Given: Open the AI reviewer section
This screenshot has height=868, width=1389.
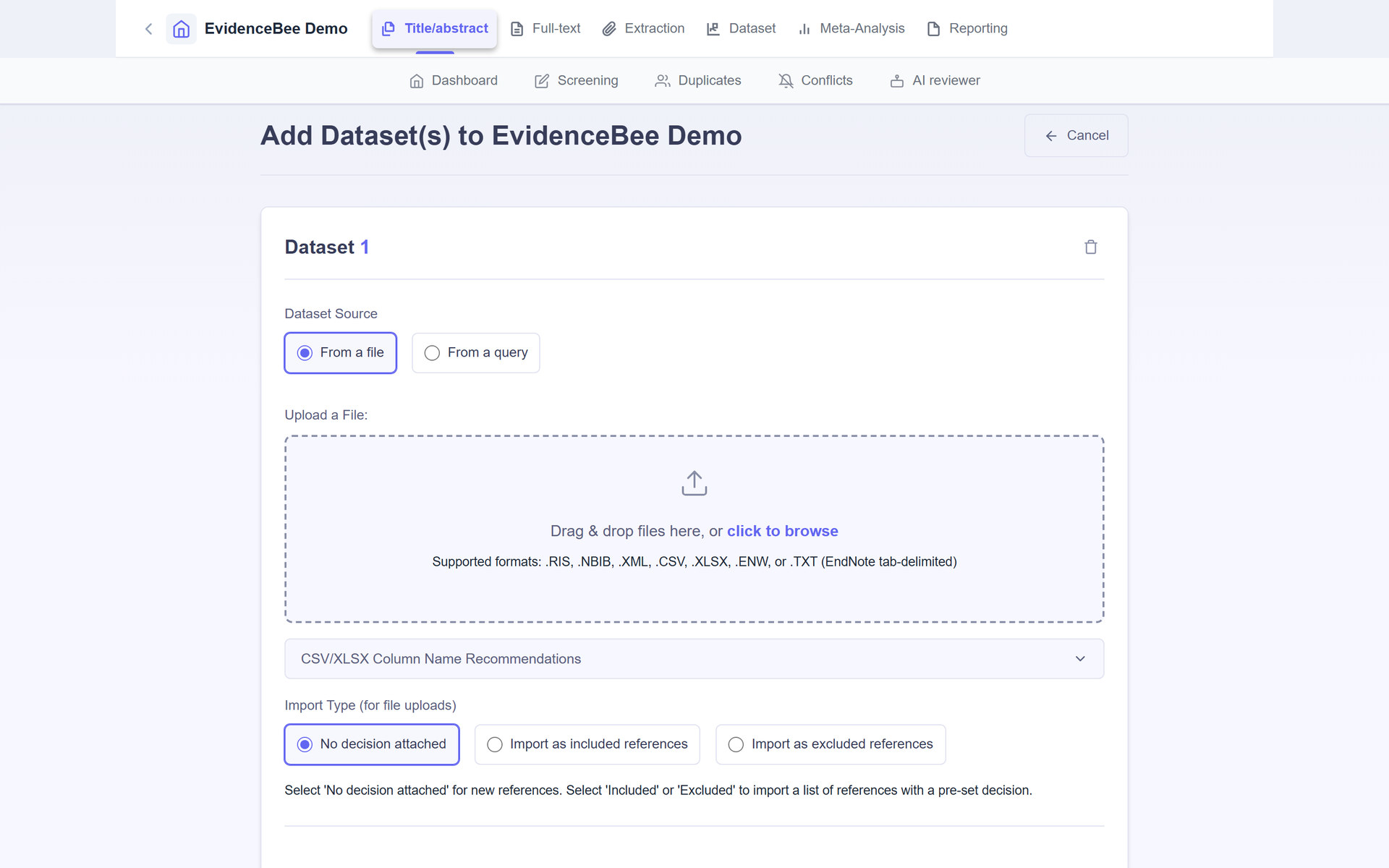Looking at the screenshot, I should tap(935, 81).
